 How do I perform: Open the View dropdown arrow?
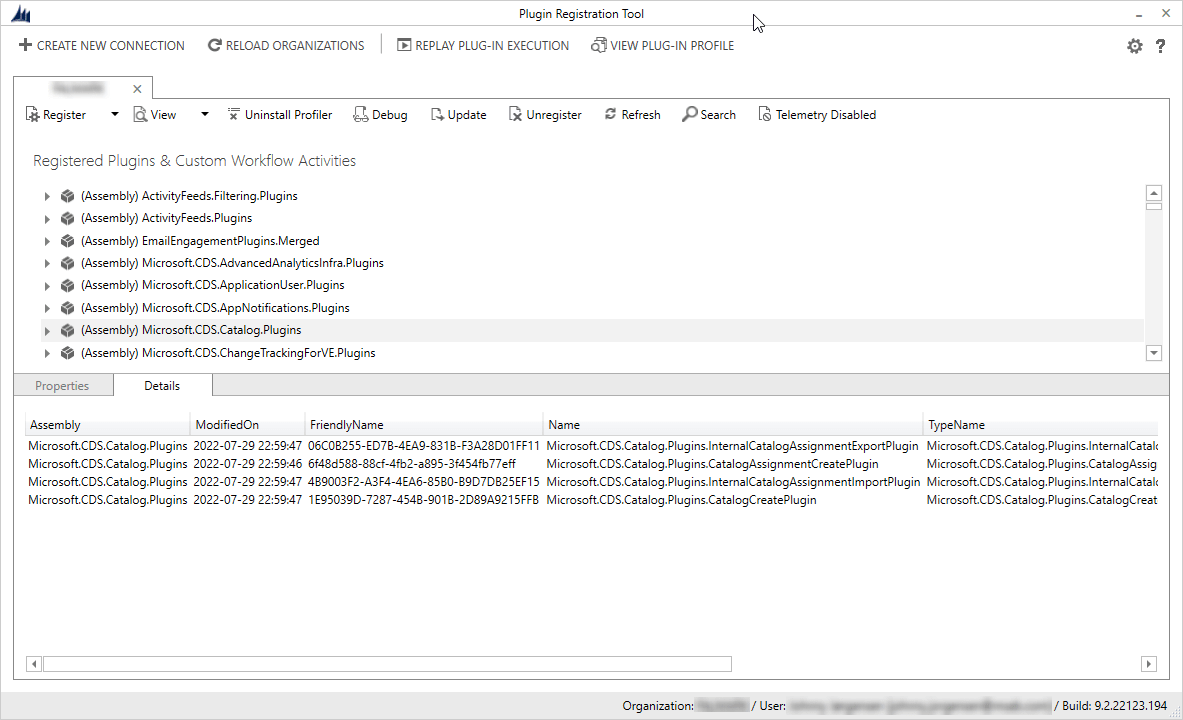(x=204, y=114)
